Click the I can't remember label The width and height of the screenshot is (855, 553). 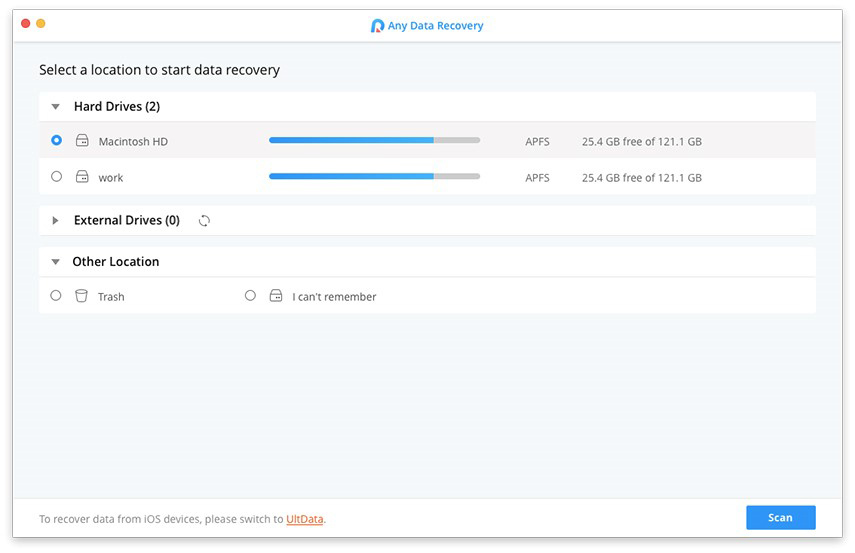[334, 297]
